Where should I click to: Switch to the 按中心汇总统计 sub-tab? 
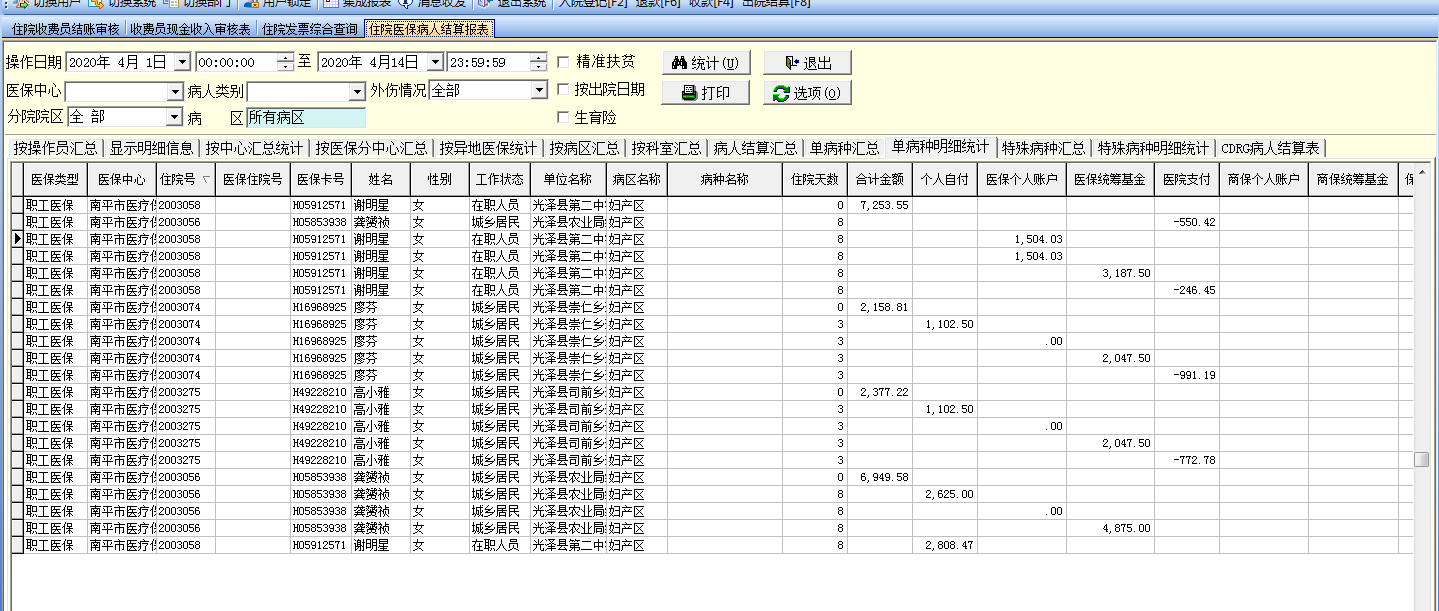coord(254,148)
